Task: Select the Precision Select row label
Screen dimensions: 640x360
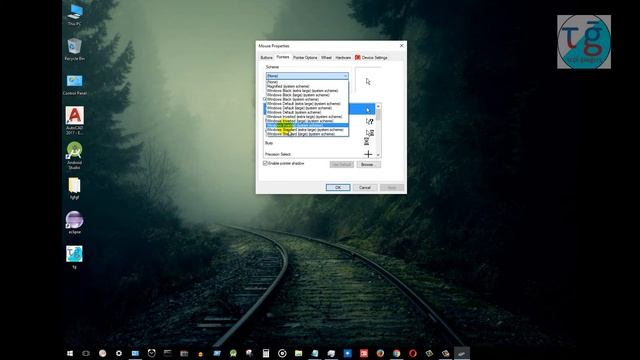Action: click(x=278, y=154)
